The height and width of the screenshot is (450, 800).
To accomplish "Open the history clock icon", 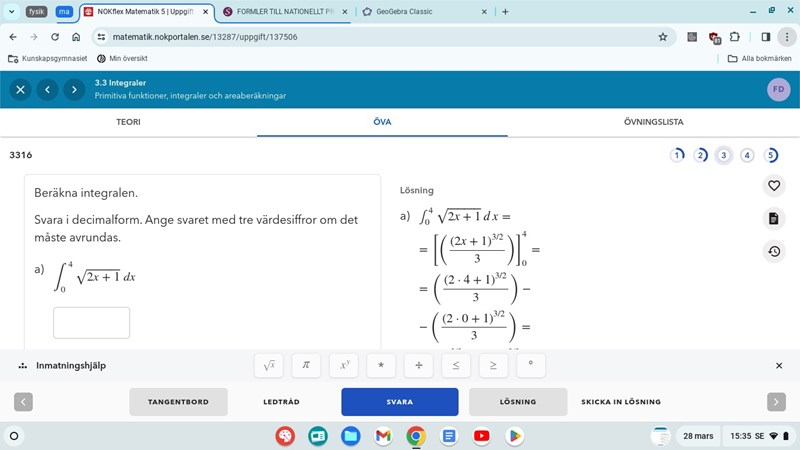I will tap(773, 251).
